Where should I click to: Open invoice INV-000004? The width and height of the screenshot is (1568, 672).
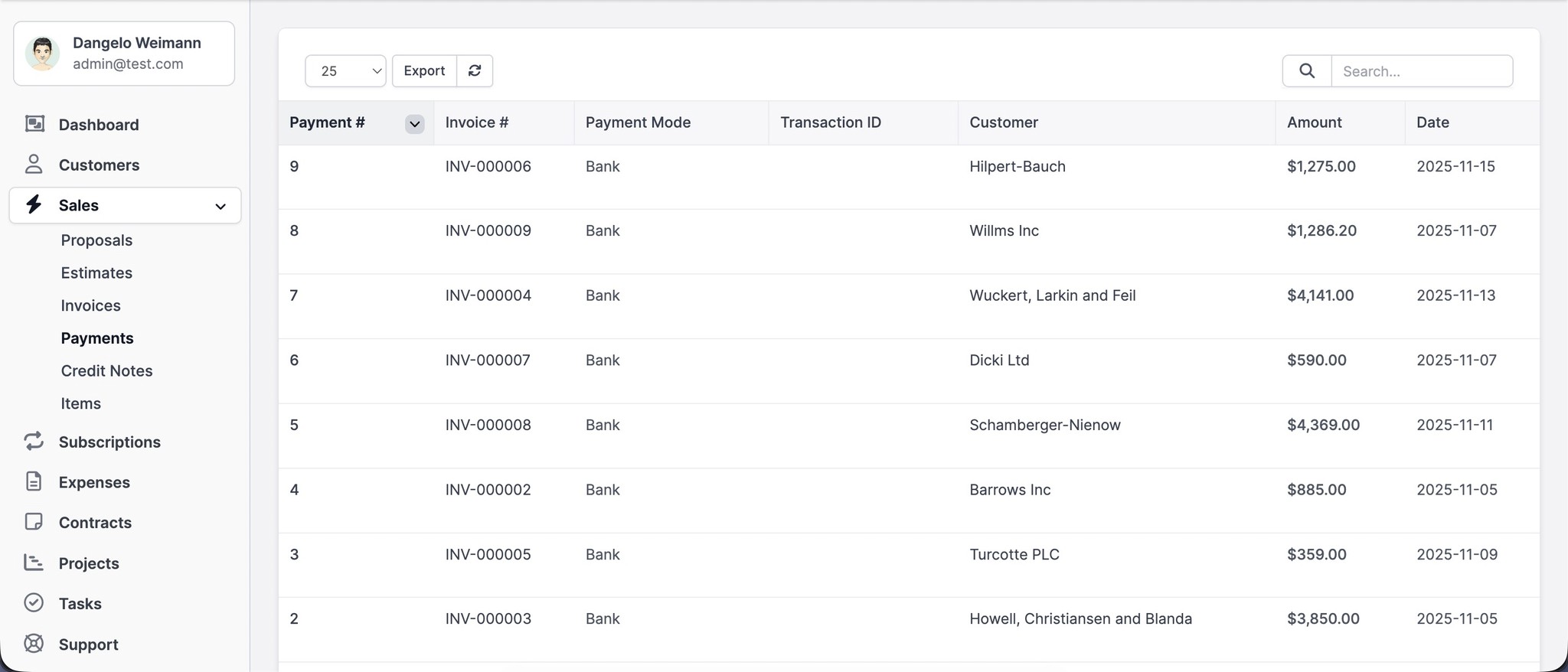tap(488, 295)
